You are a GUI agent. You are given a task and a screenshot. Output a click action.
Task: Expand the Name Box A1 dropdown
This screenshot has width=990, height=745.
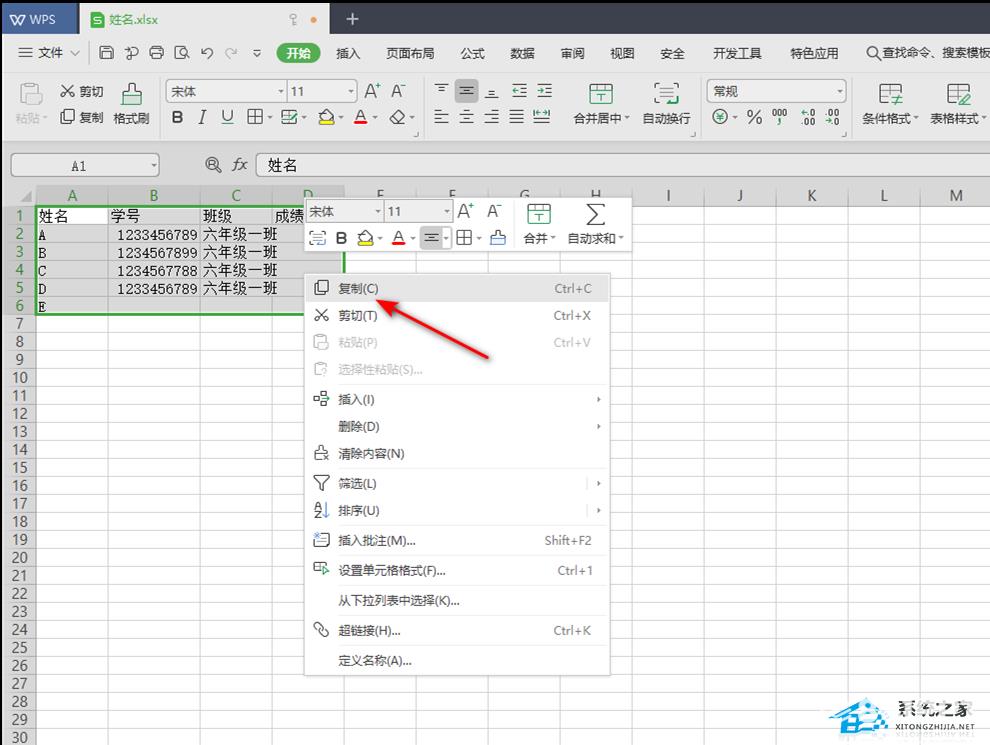[x=153, y=166]
